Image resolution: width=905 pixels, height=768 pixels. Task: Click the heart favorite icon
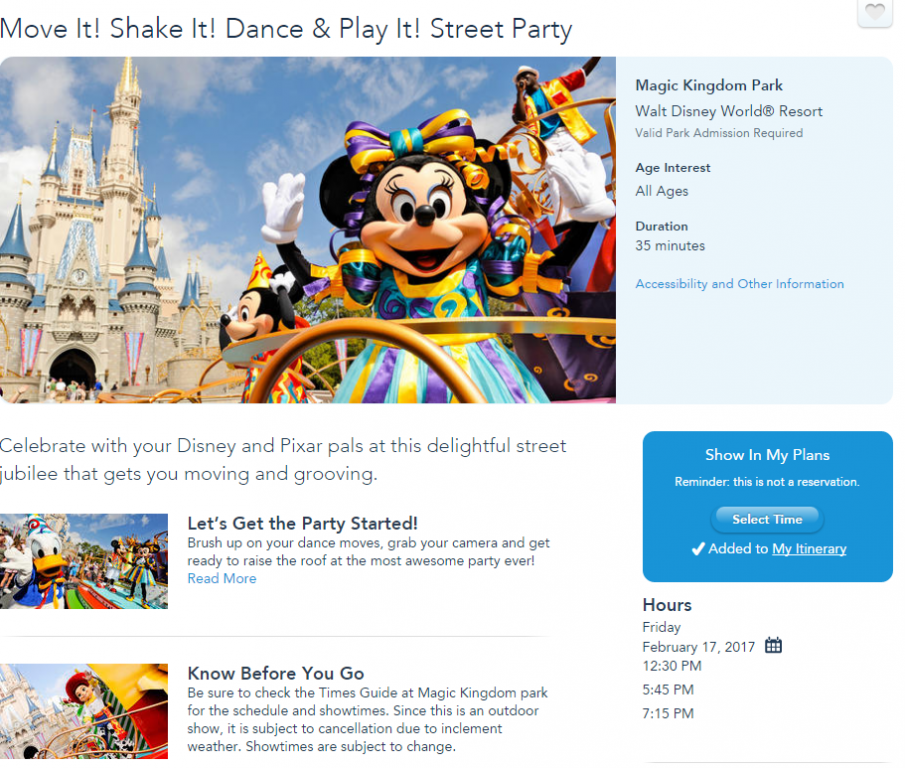click(x=874, y=12)
